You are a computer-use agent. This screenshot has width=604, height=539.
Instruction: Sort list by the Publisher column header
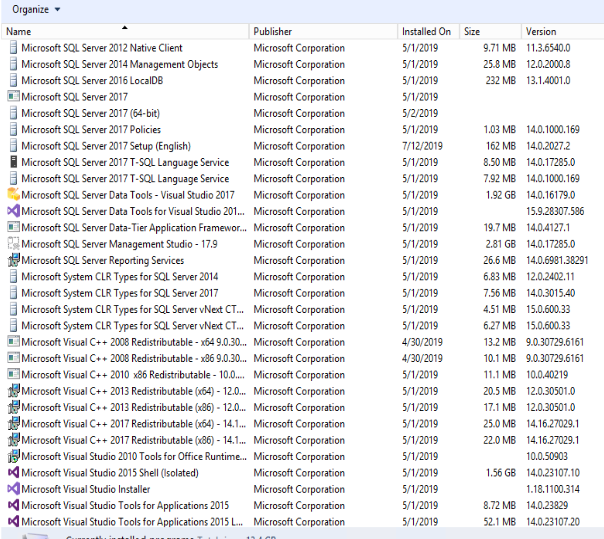coord(323,32)
